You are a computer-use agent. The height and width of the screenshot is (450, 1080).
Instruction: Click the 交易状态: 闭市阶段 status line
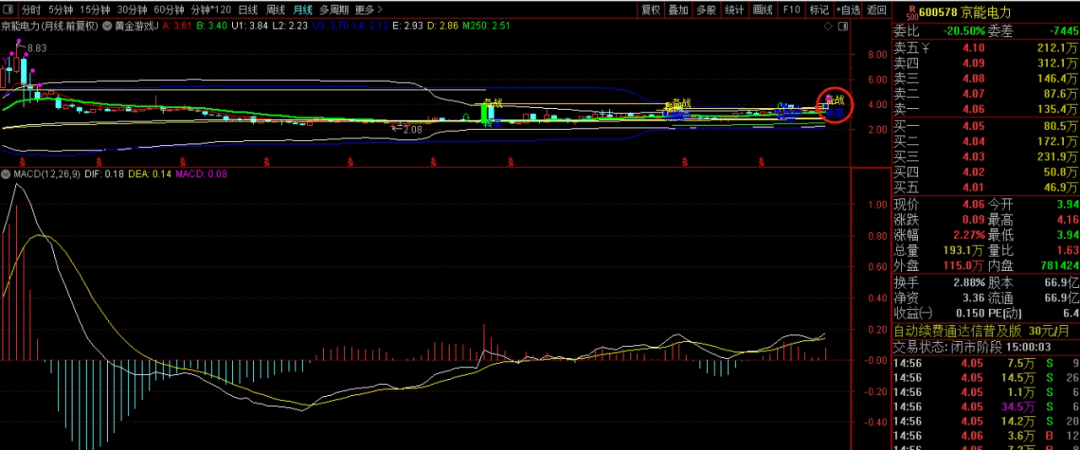coord(972,347)
